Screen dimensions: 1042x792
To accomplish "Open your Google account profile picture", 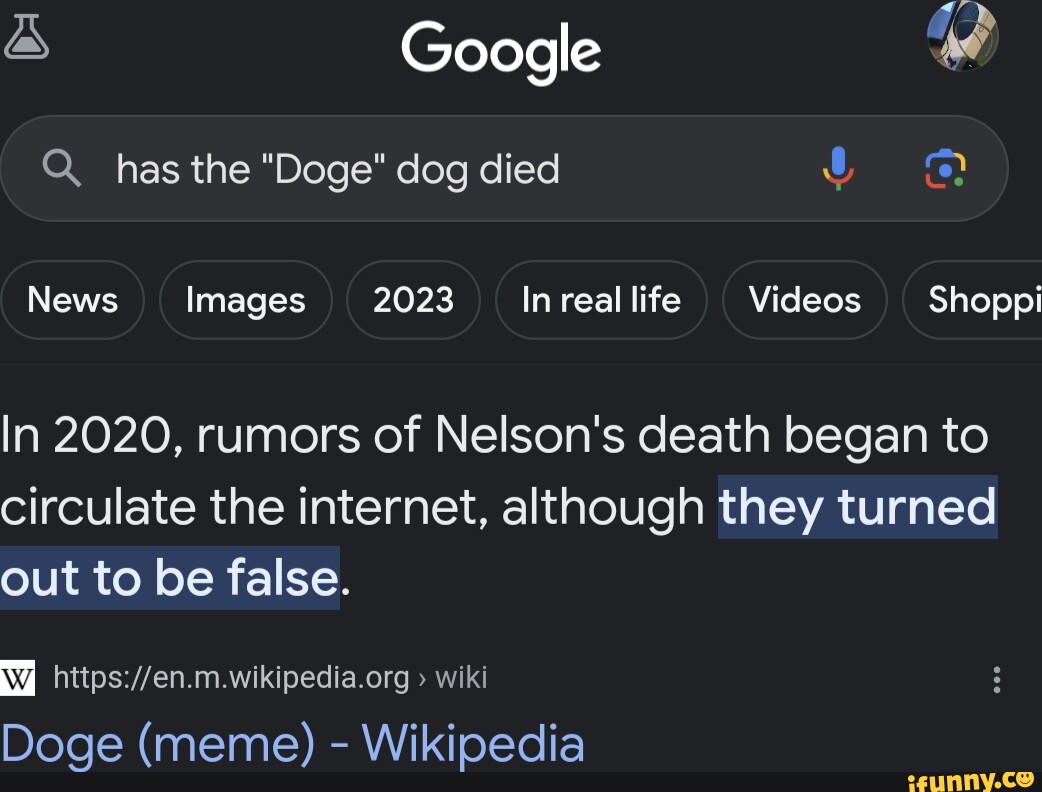I will (x=963, y=37).
